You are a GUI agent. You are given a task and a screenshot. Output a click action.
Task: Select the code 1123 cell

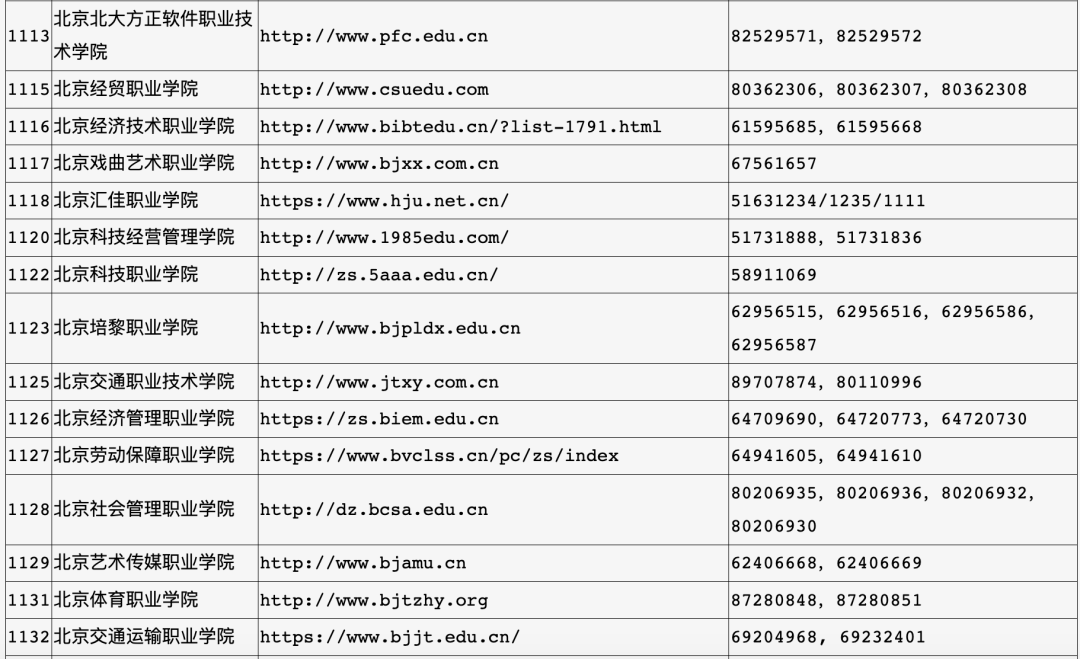pyautogui.click(x=28, y=328)
